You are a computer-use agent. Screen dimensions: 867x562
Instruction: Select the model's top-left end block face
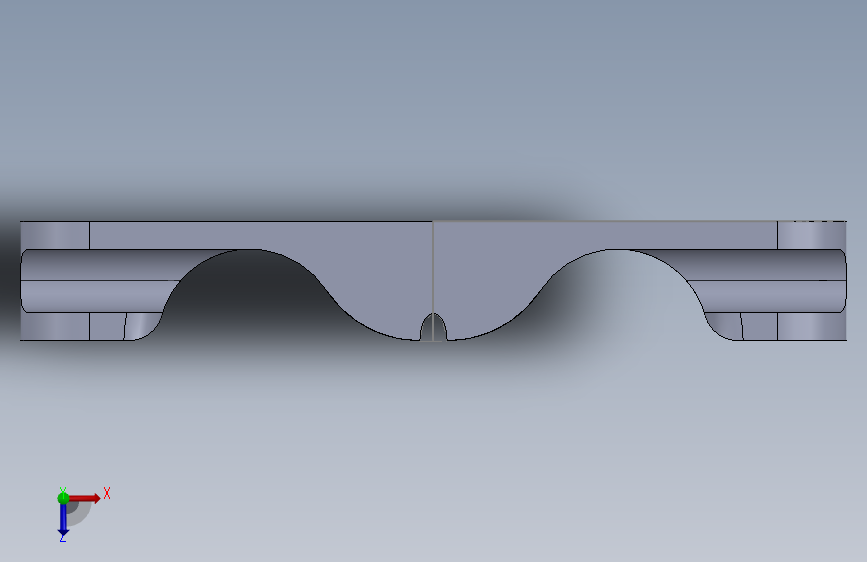click(55, 235)
